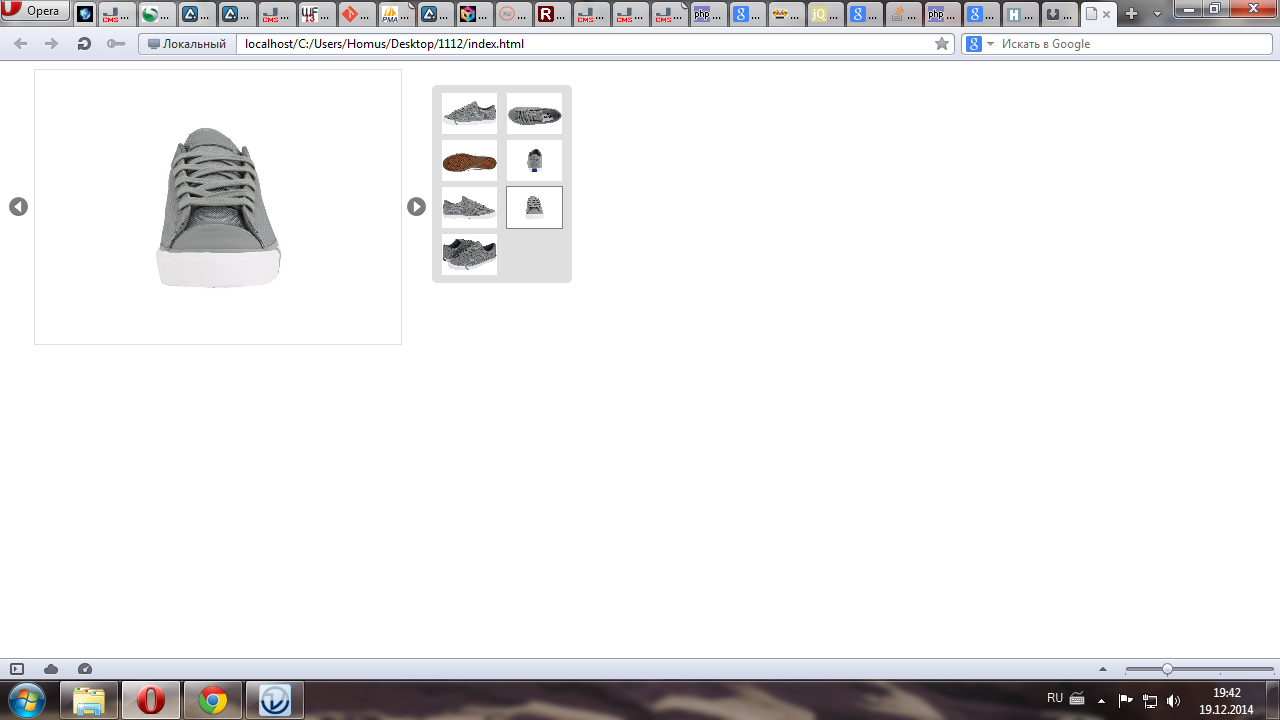Toggle the Opera panels button in status bar
This screenshot has height=720, width=1280.
pyautogui.click(x=17, y=669)
